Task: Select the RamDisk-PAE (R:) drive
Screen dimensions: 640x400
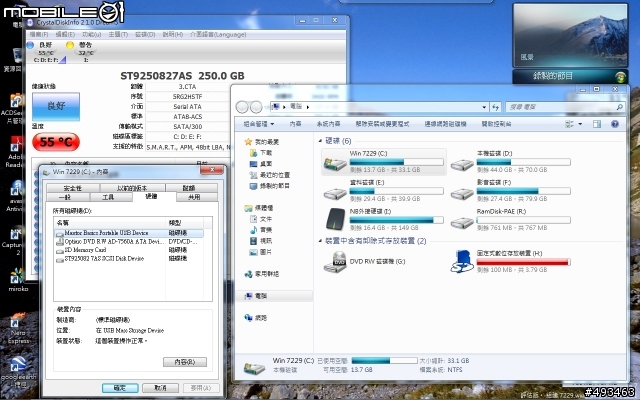Action: pos(511,220)
